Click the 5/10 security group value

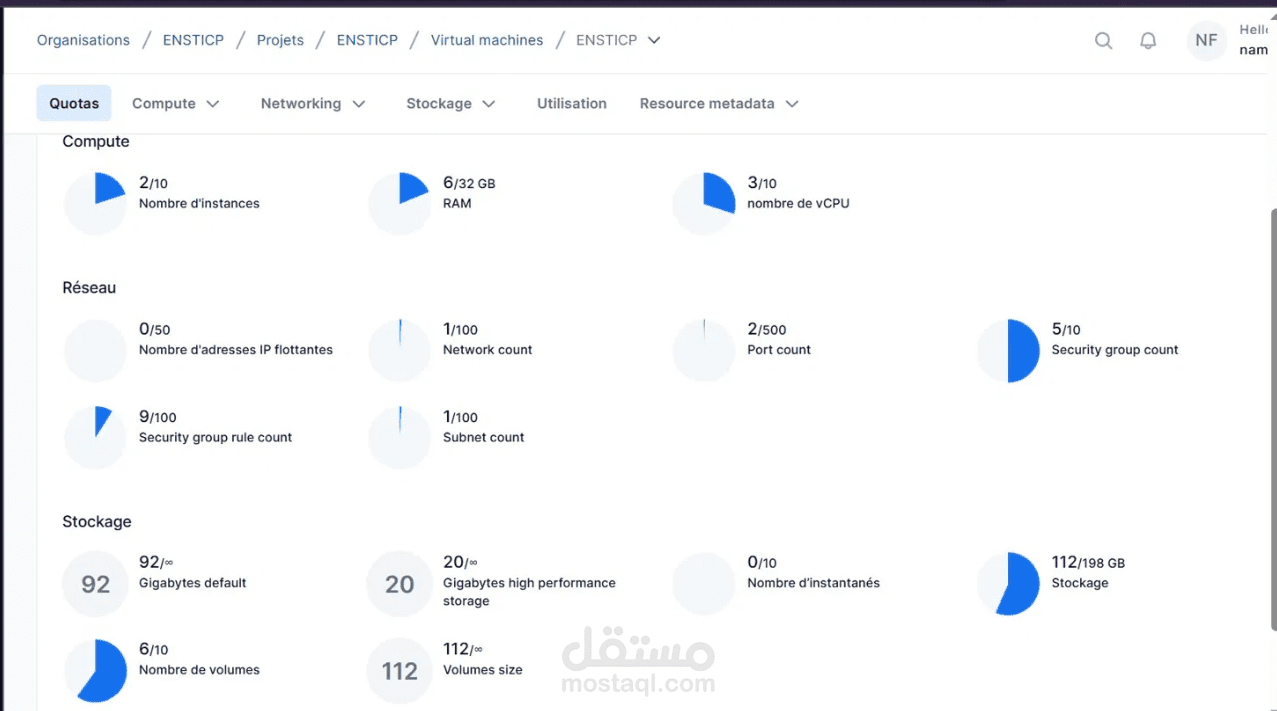pyautogui.click(x=1066, y=329)
